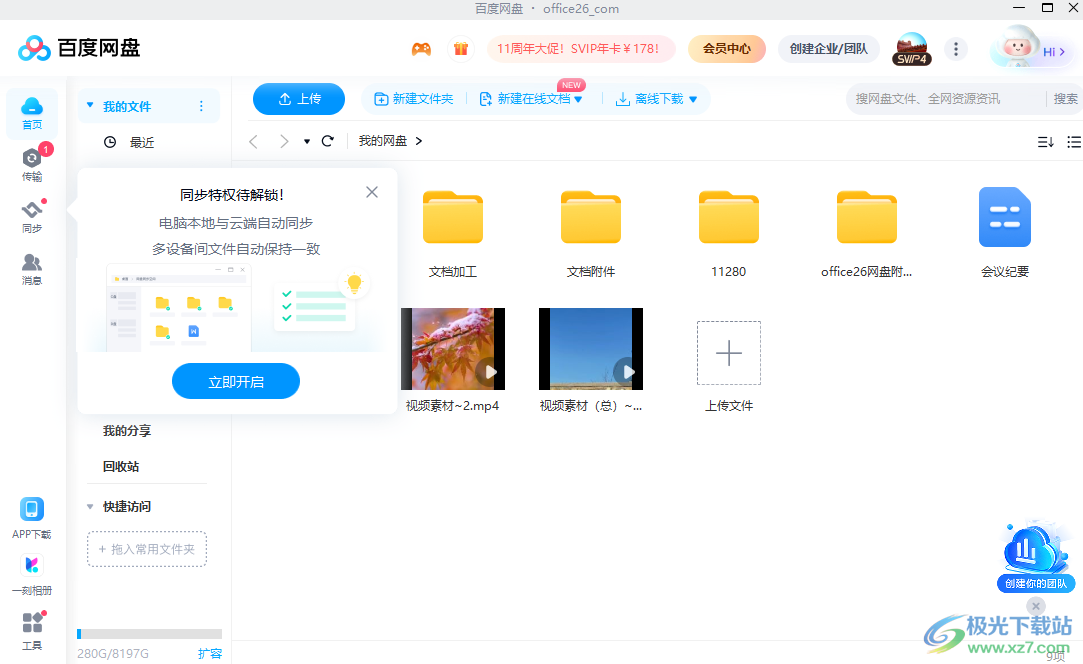Open the 视频素材（总） video thumbnail
Viewport: 1083px width, 664px height.
pyautogui.click(x=591, y=349)
